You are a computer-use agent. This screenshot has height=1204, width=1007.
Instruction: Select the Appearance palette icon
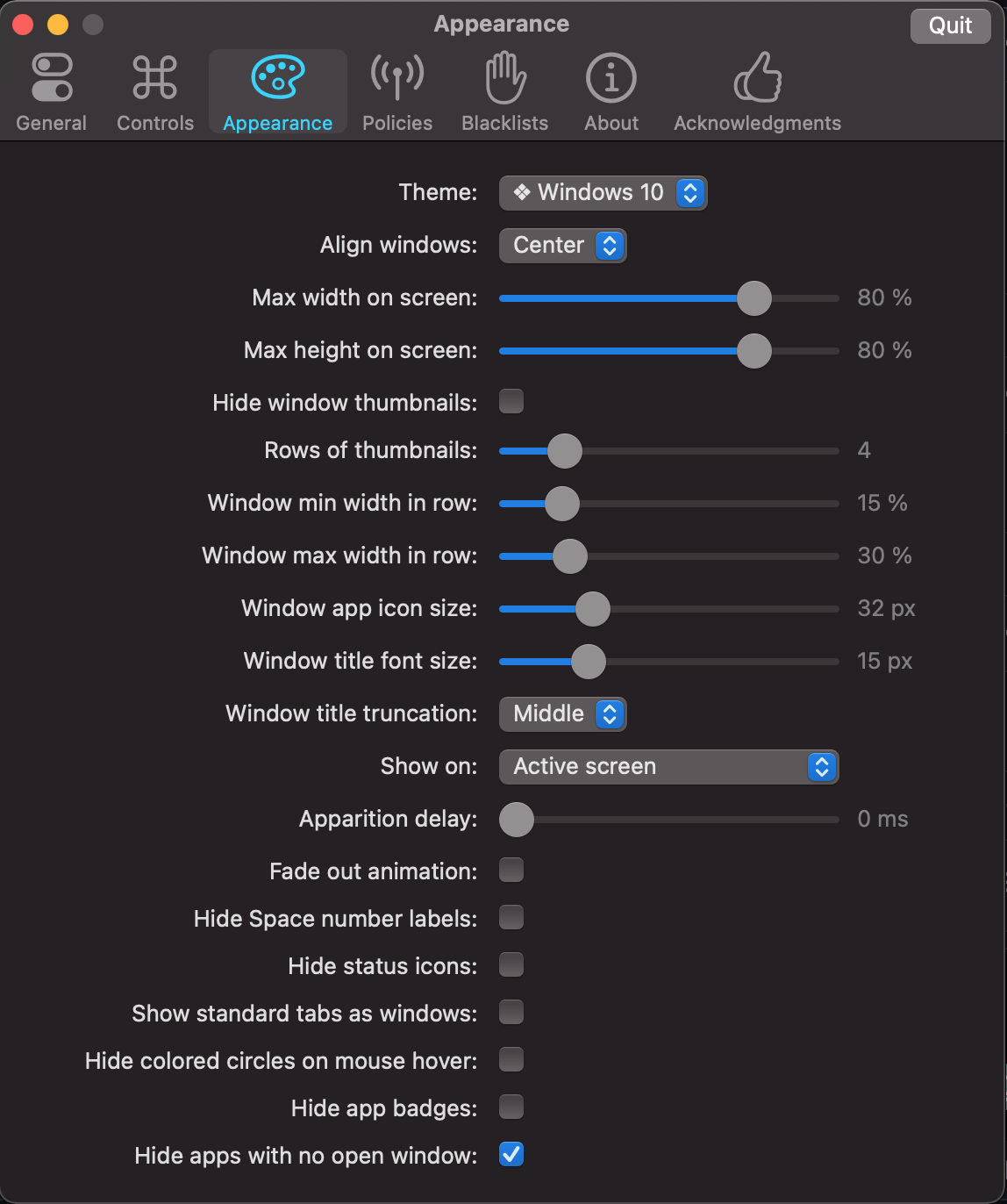(x=277, y=78)
